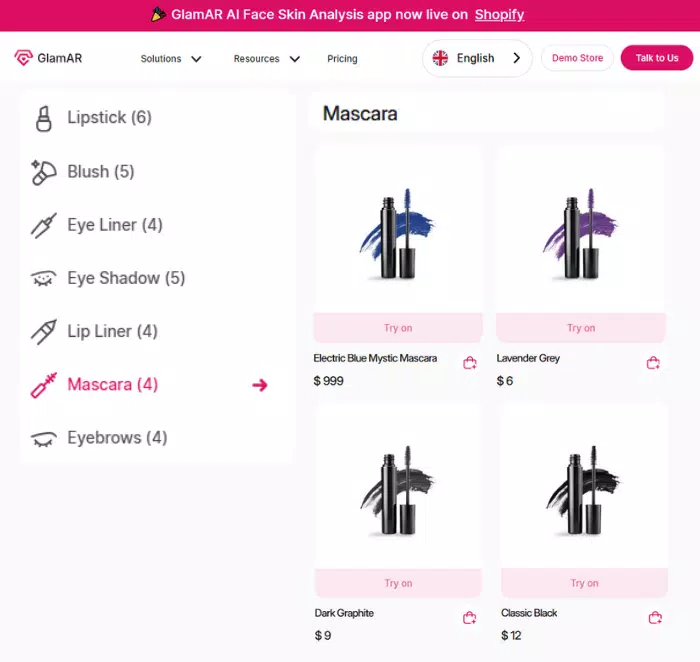Expand the Solutions dropdown menu
Screen dimensions: 700x662
[171, 58]
